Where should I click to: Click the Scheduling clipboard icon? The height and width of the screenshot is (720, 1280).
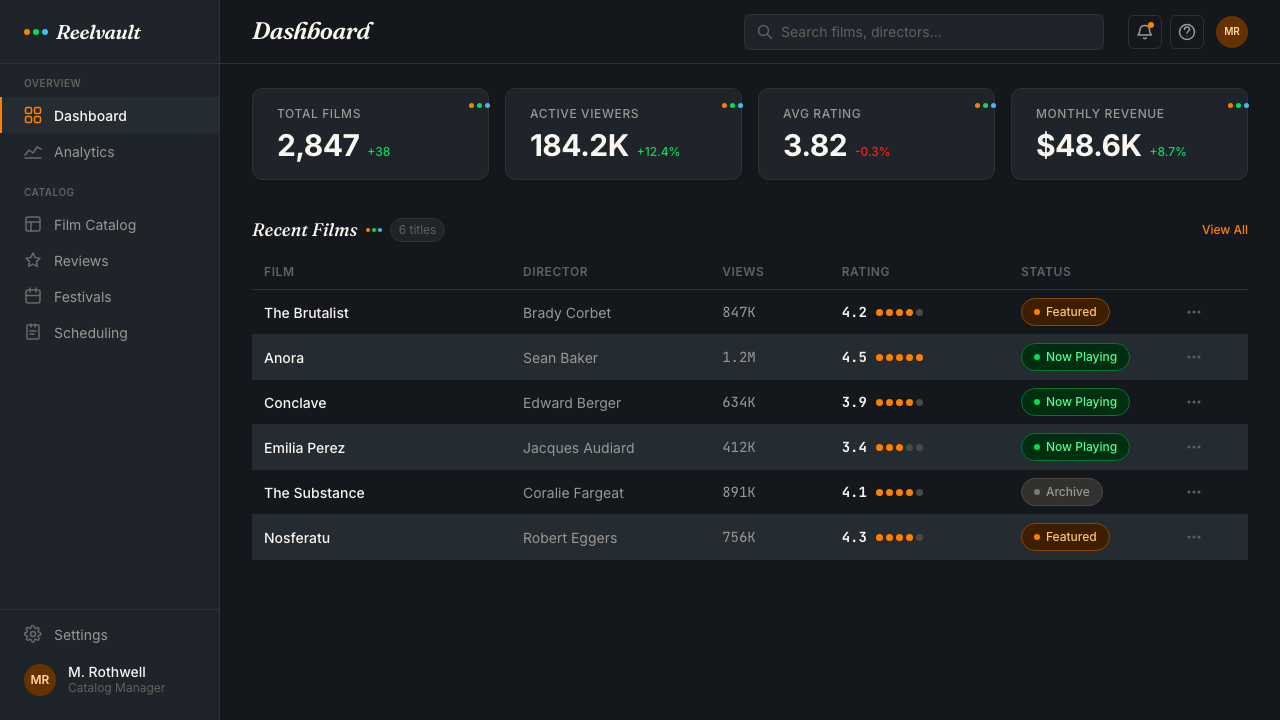pos(33,332)
